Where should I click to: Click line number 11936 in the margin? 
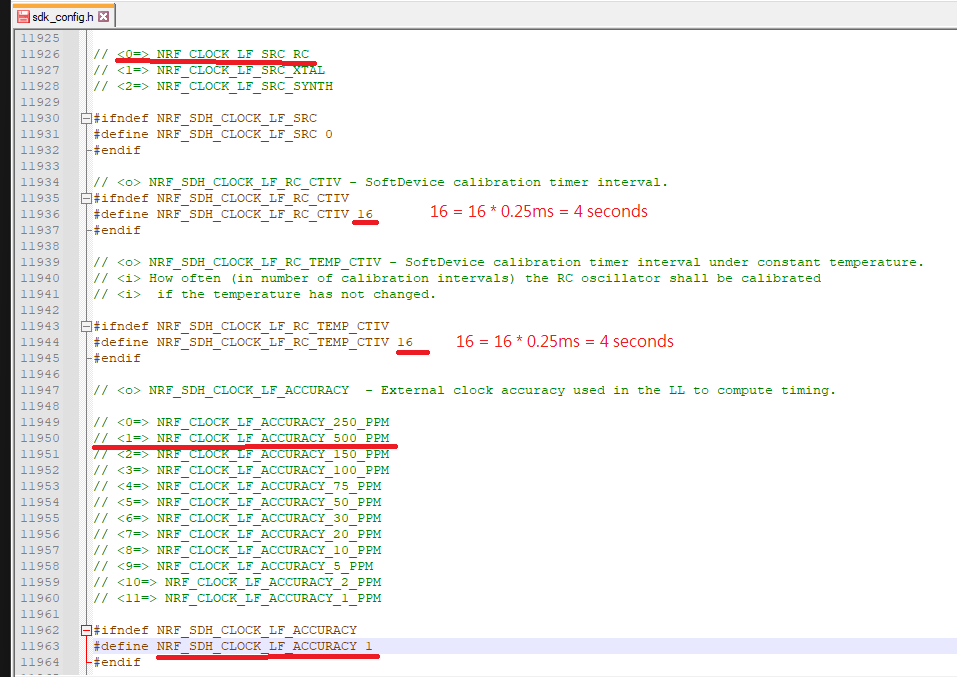point(40,214)
